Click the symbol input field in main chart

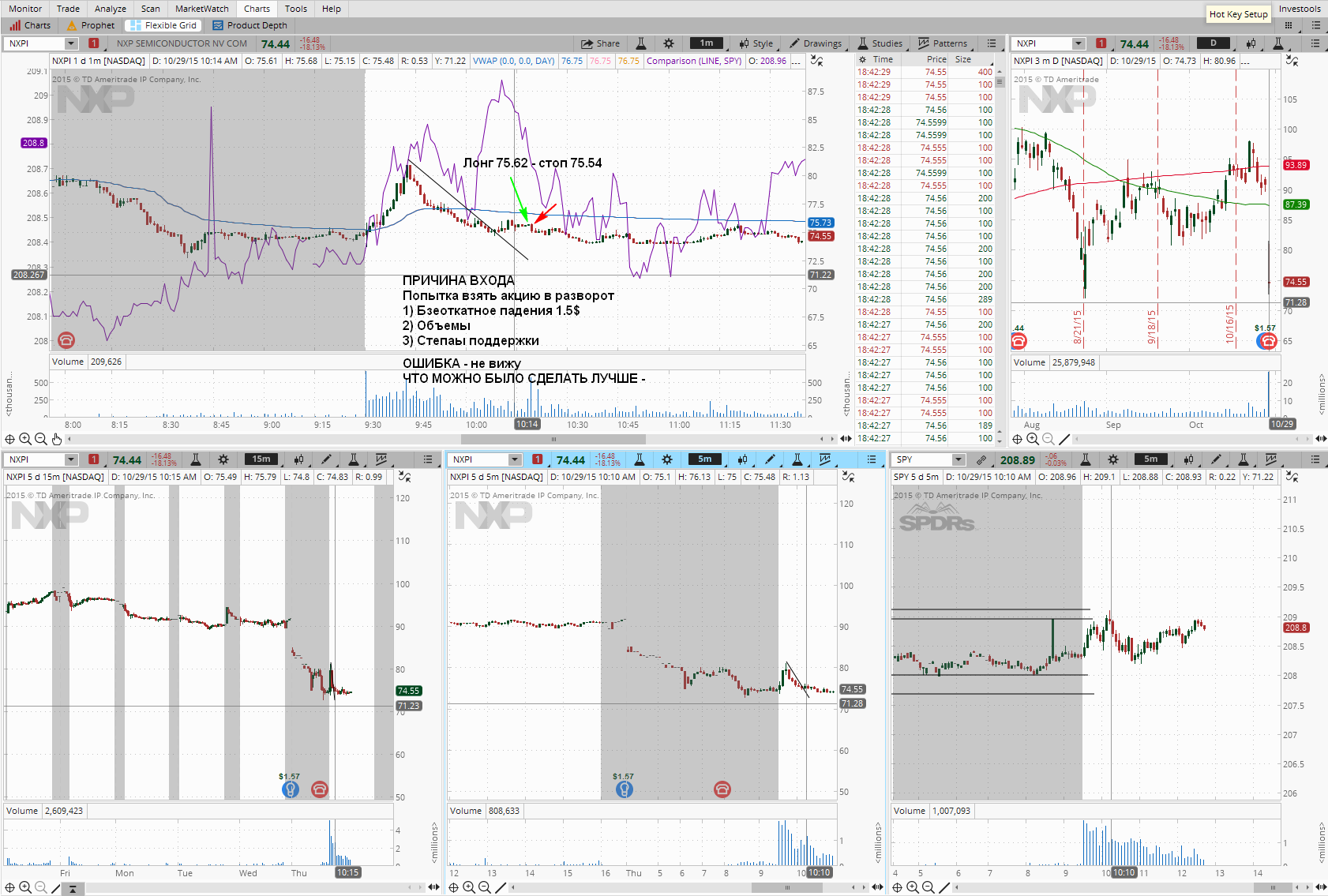point(35,43)
